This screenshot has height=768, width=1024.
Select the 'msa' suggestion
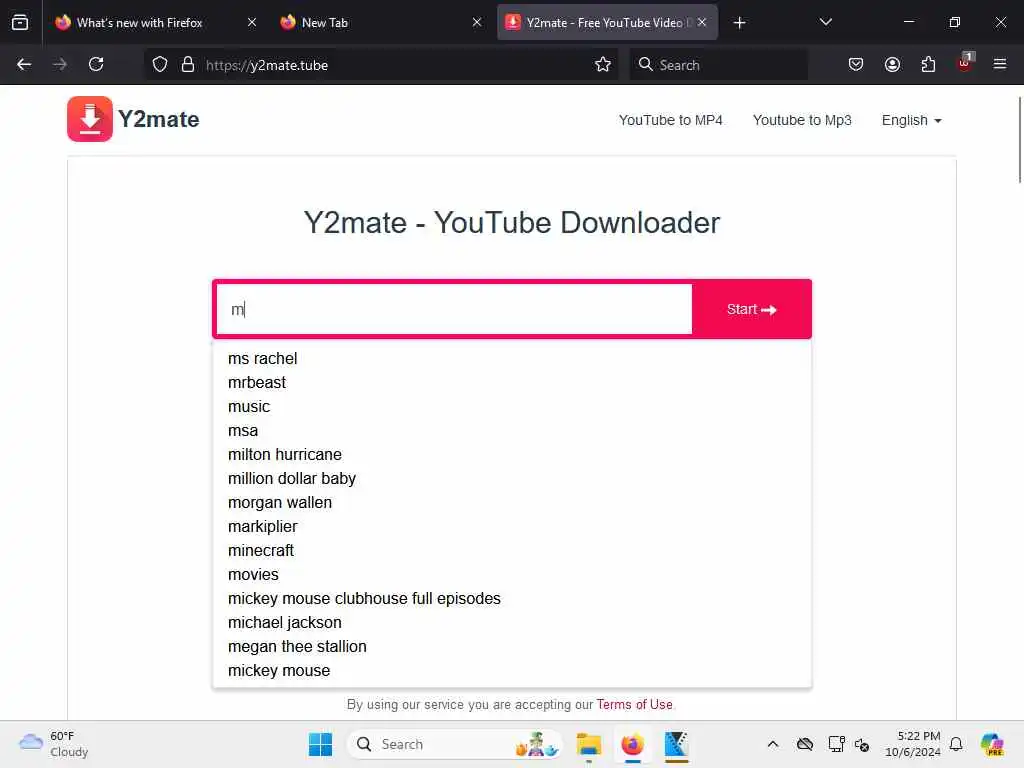pyautogui.click(x=511, y=431)
